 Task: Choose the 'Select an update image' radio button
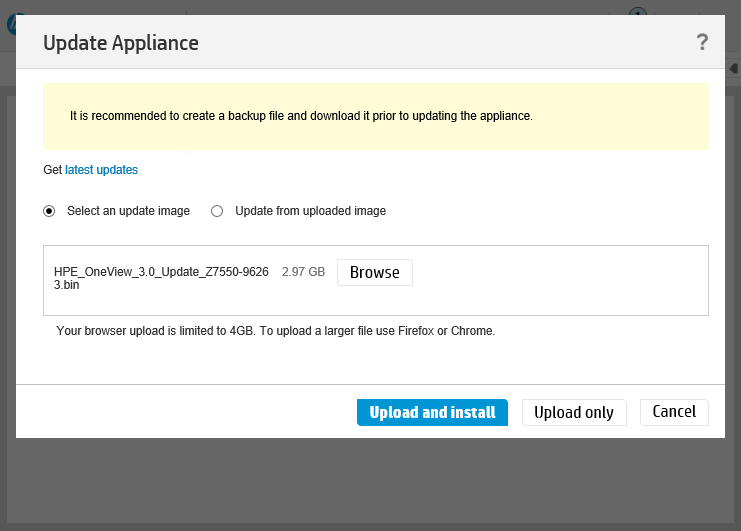[49, 211]
